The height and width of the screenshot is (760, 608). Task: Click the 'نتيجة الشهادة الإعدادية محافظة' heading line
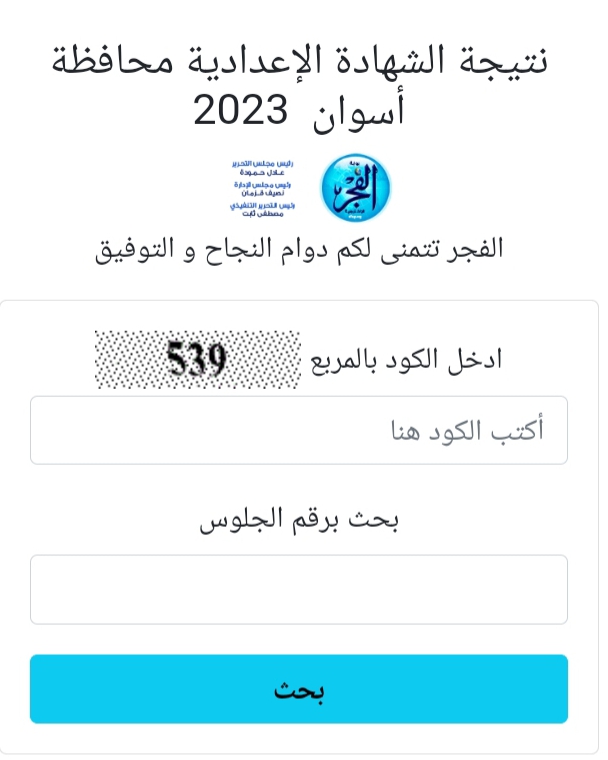(300, 62)
